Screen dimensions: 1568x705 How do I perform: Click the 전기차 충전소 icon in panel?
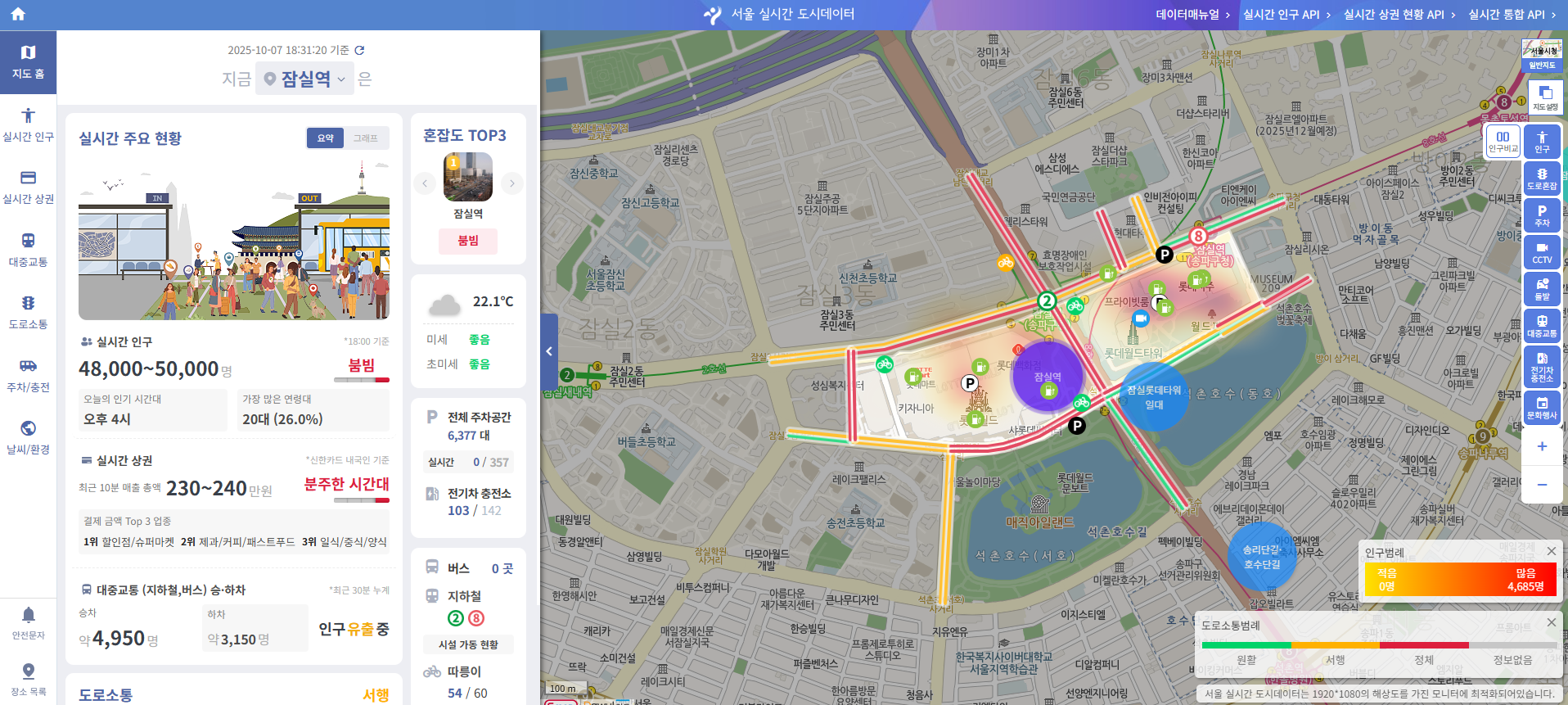(432, 494)
